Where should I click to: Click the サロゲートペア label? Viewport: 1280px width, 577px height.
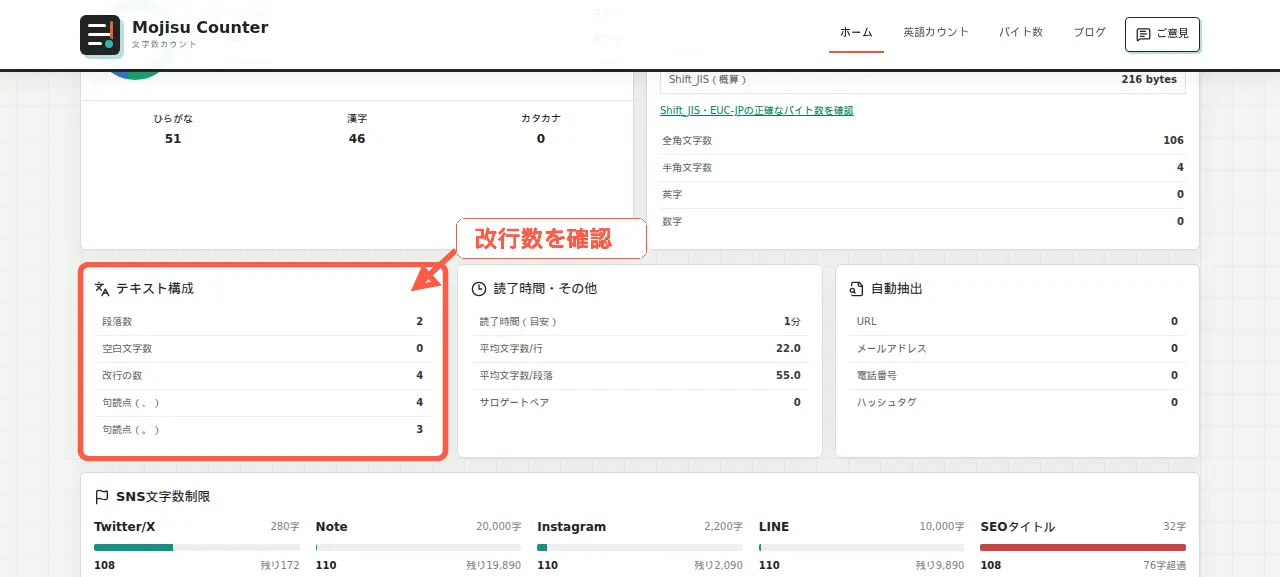point(514,402)
